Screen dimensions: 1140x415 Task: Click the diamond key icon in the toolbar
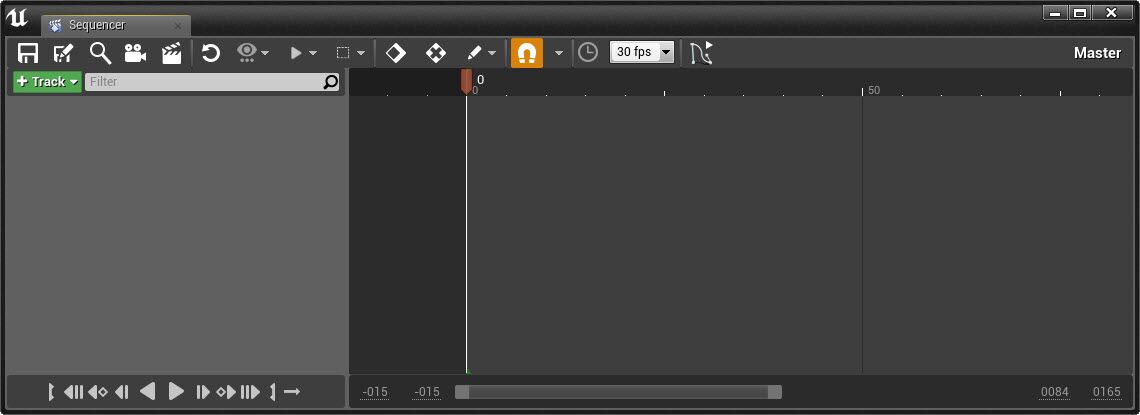point(396,53)
